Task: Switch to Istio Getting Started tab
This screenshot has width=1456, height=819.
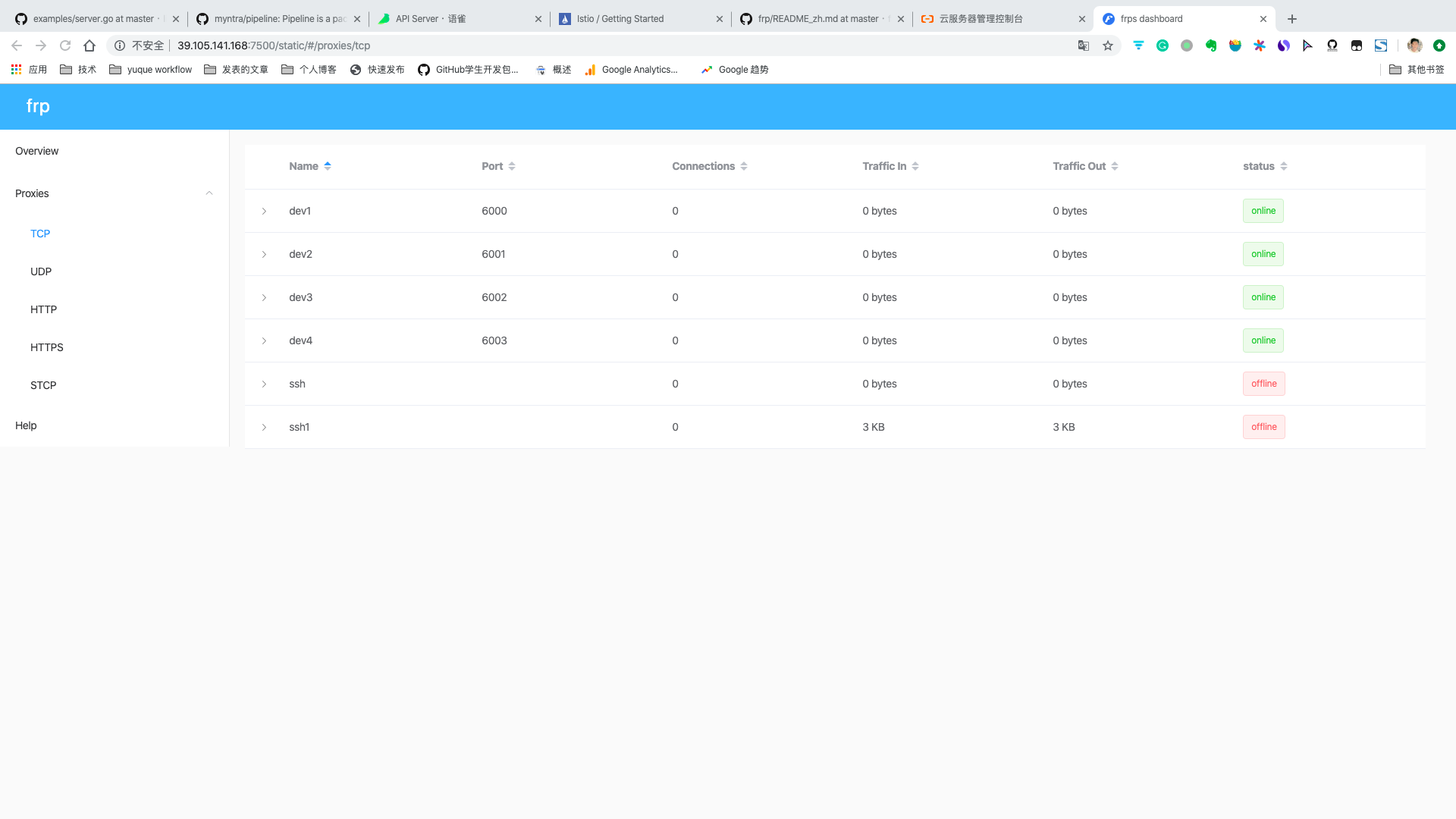Action: tap(620, 19)
